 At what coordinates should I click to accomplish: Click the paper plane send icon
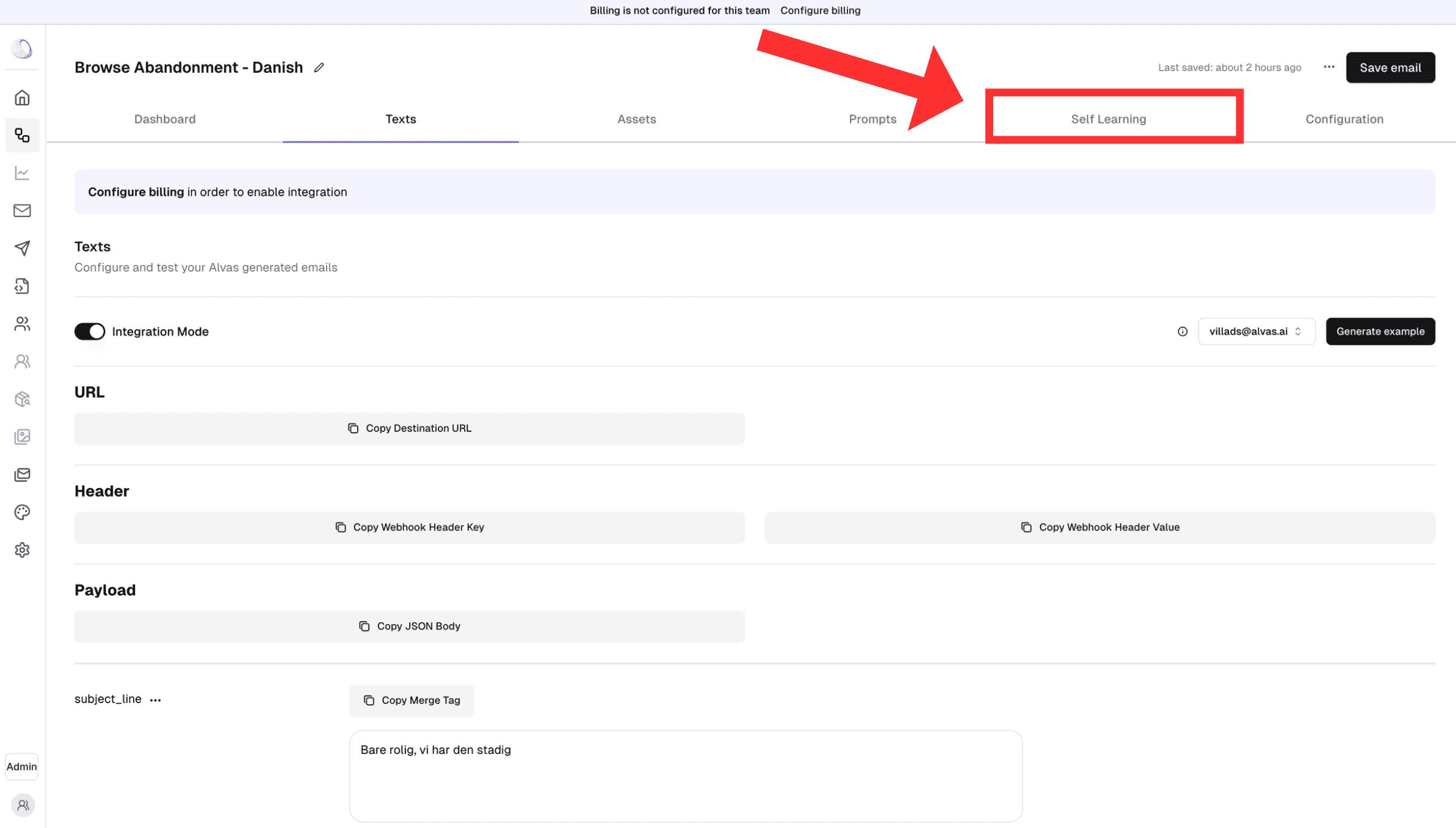point(22,248)
